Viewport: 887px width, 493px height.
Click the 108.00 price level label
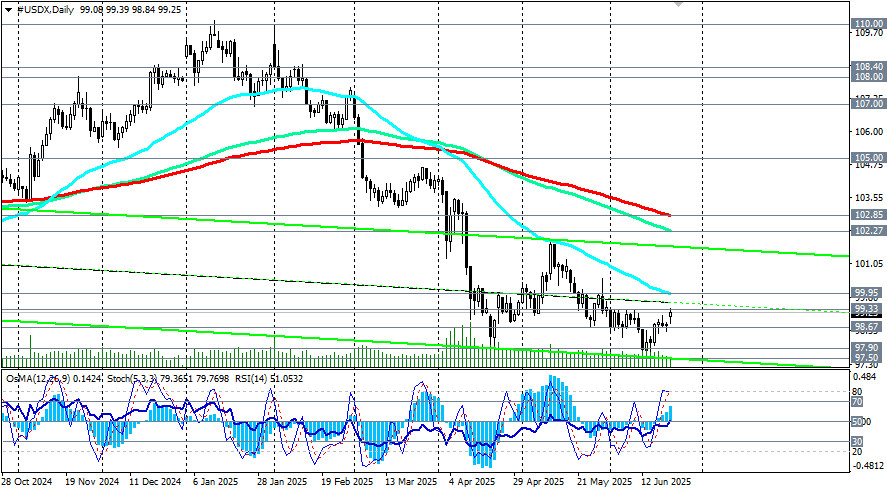point(868,76)
